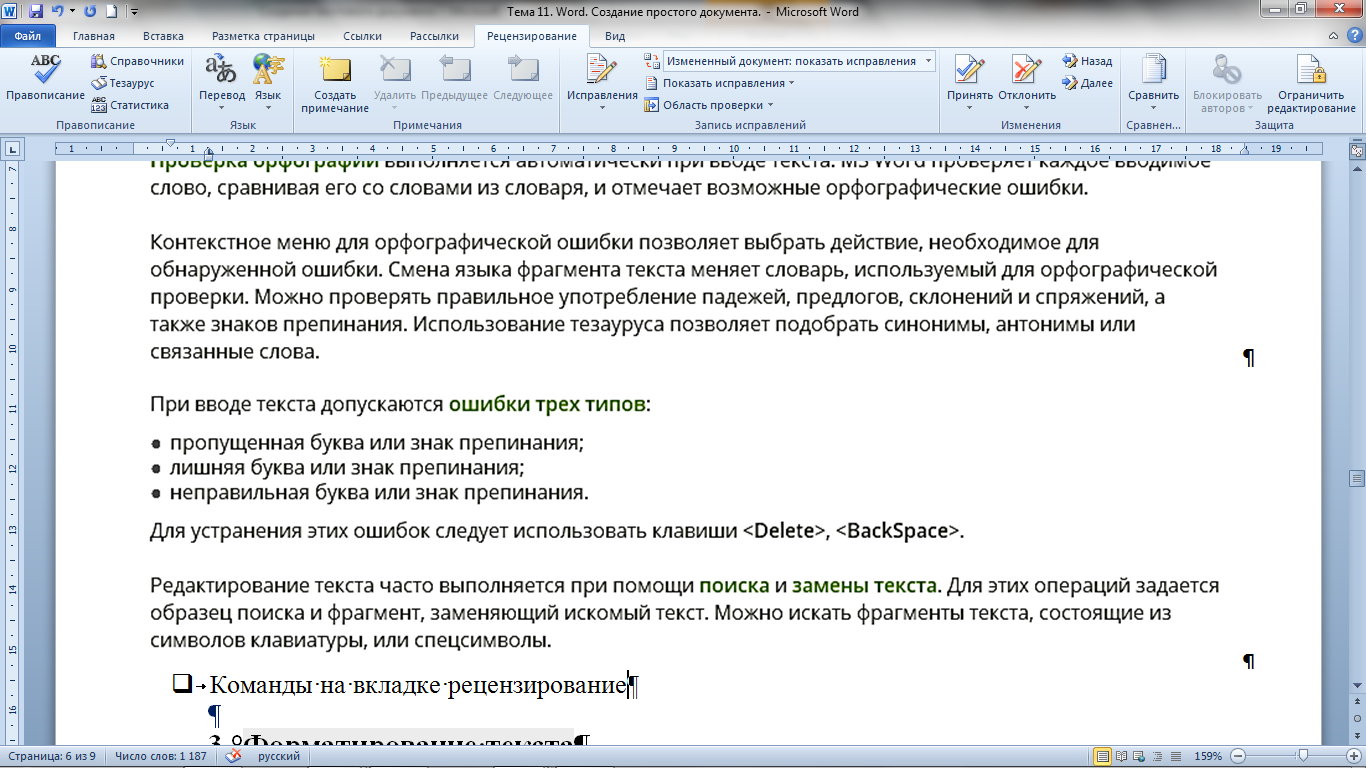Open Word help question mark
Image resolution: width=1366 pixels, height=768 pixels.
[x=1353, y=36]
